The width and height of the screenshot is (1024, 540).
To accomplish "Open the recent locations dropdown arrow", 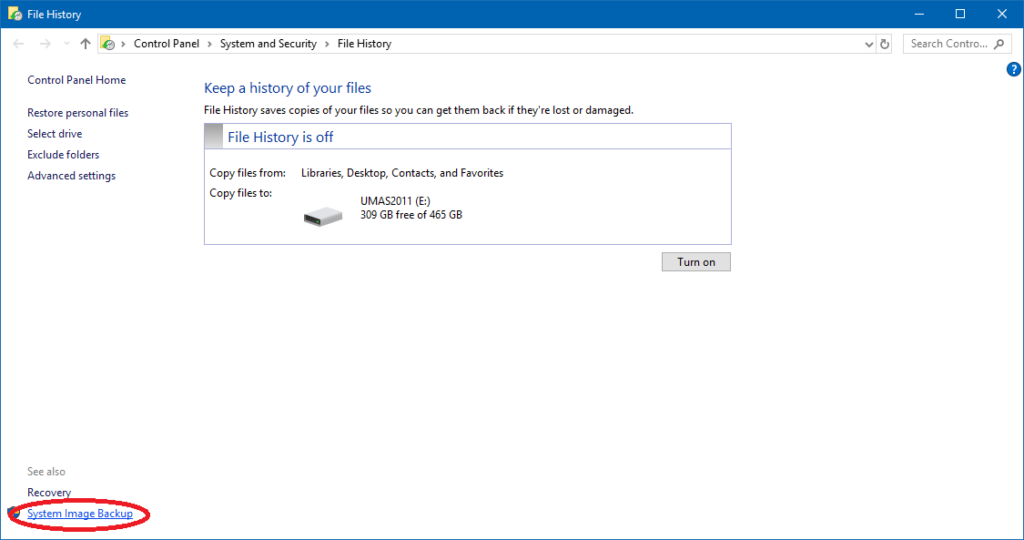I will click(66, 44).
